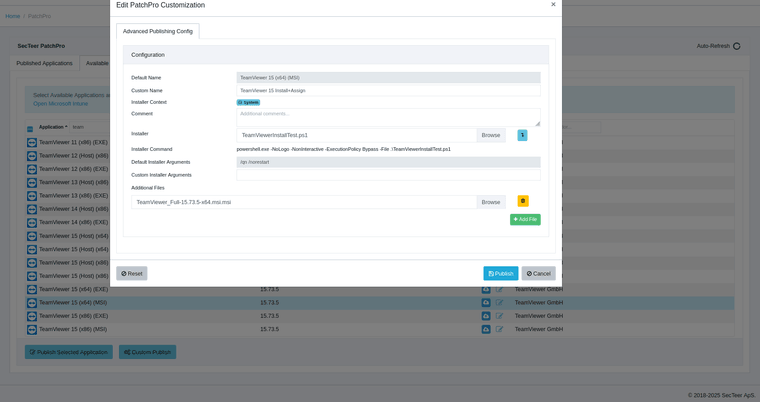Click the download icon in TeamViewer 15 (x86) (EXE) row
The height and width of the screenshot is (402, 760).
pos(486,315)
